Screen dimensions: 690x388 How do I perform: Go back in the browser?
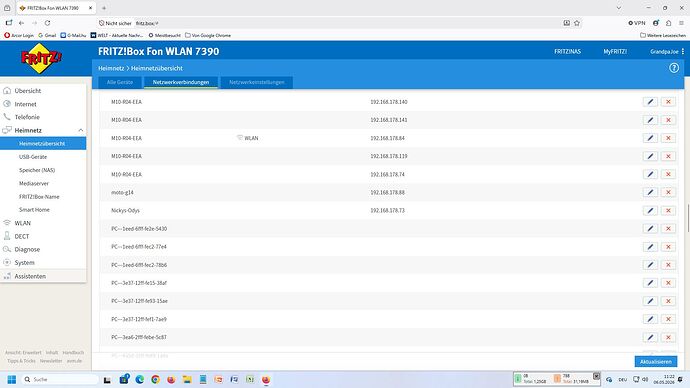point(21,23)
